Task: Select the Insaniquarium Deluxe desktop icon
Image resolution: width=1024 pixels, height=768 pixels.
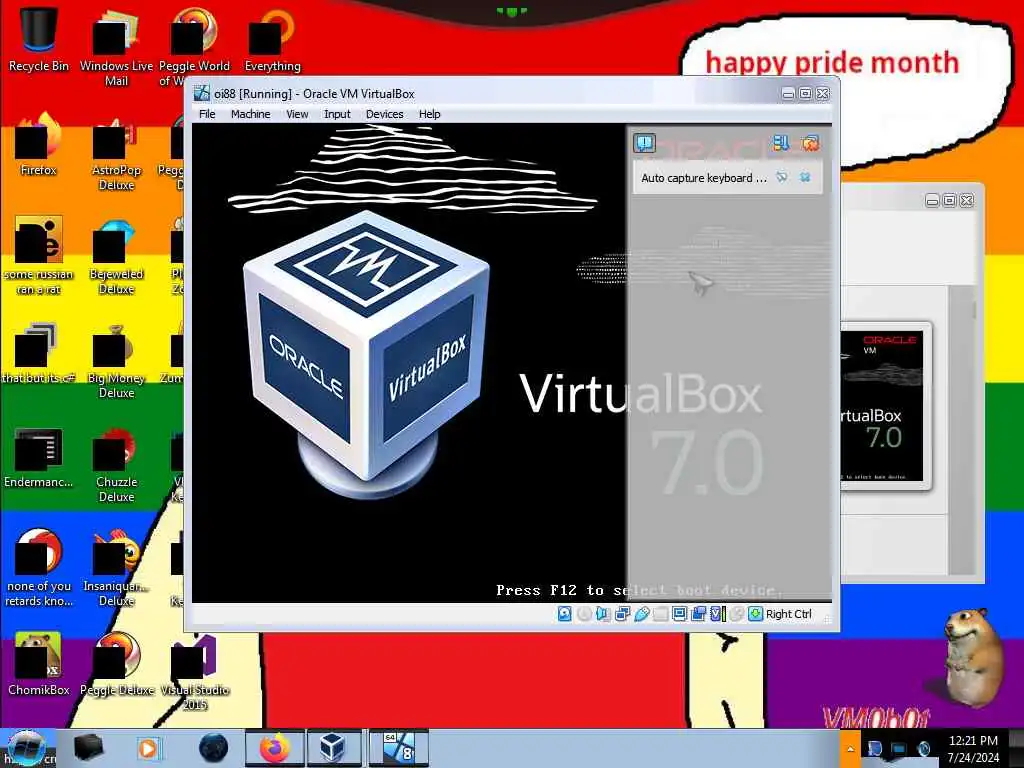Action: [116, 568]
